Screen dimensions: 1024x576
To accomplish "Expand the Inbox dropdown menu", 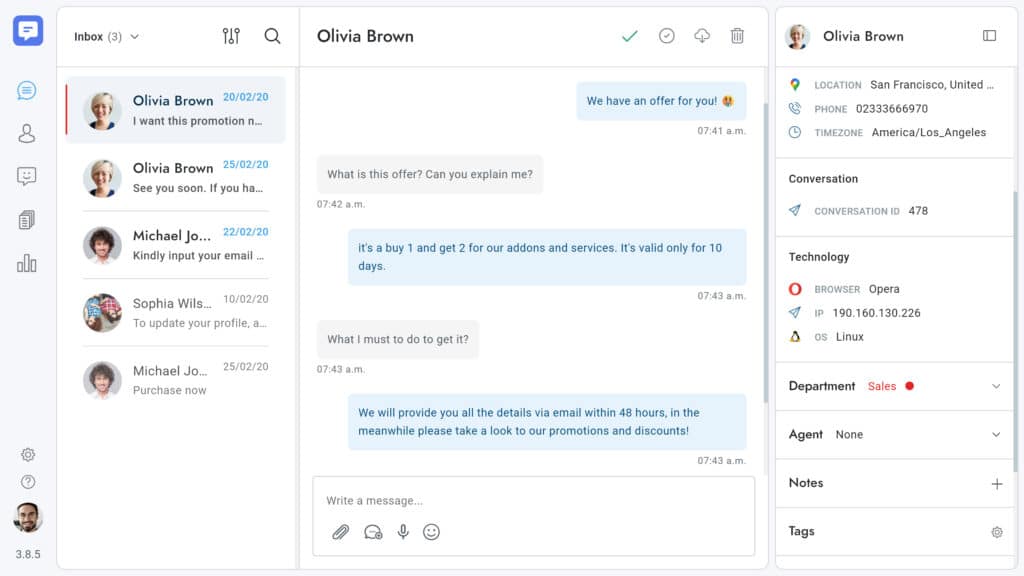I will coord(107,37).
